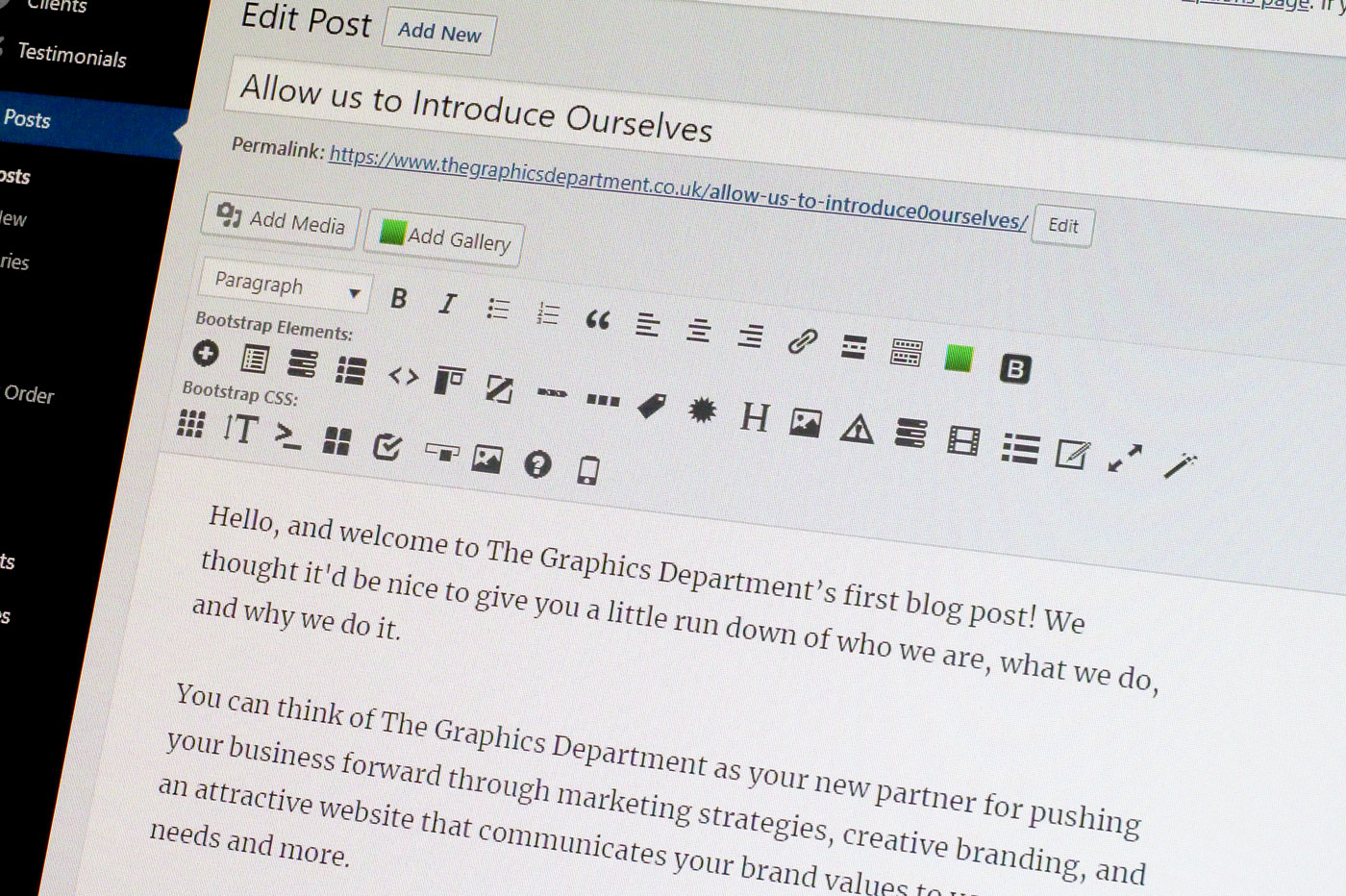Insert a header using the H icon
This screenshot has width=1346, height=896.
pos(755,416)
